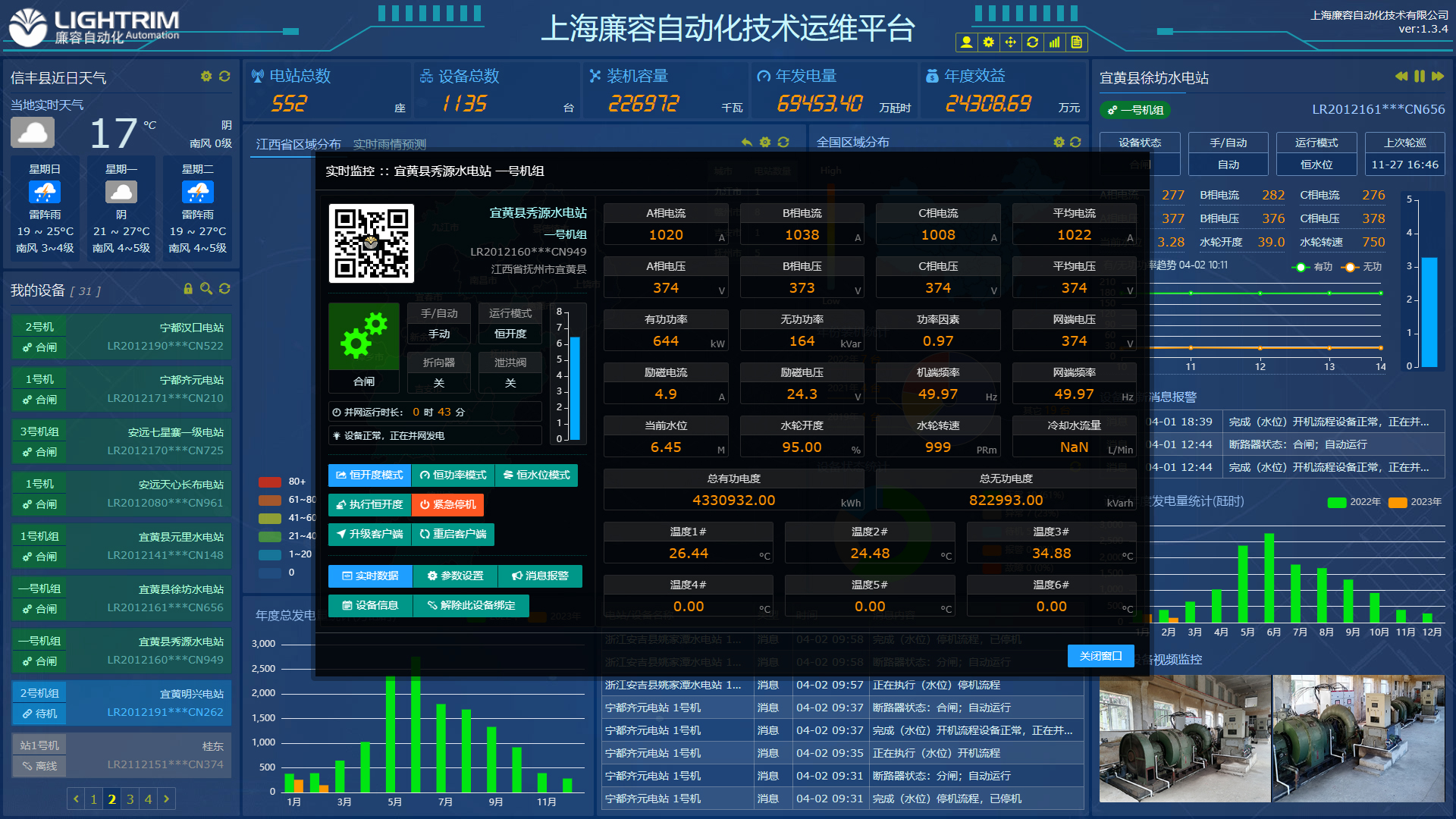Screen dimensions: 1456x819
Task: Open page 1 of device list
Action: tap(94, 799)
